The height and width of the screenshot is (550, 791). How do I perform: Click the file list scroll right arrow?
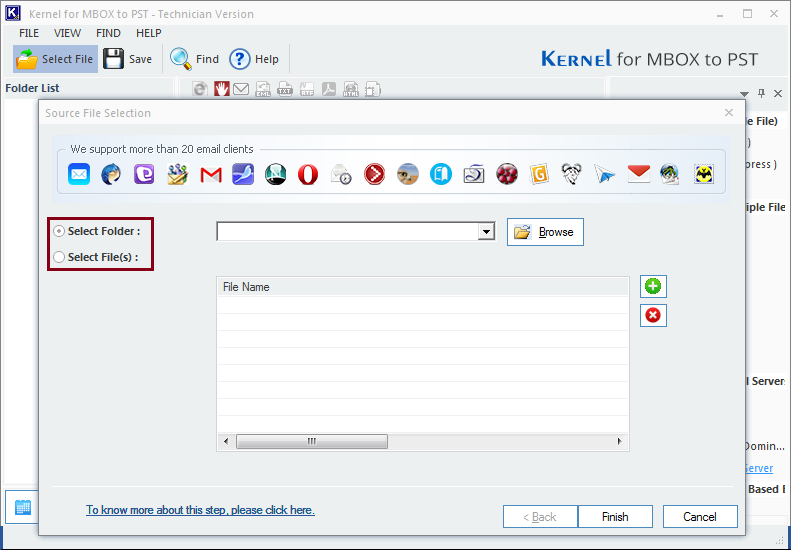(x=619, y=442)
